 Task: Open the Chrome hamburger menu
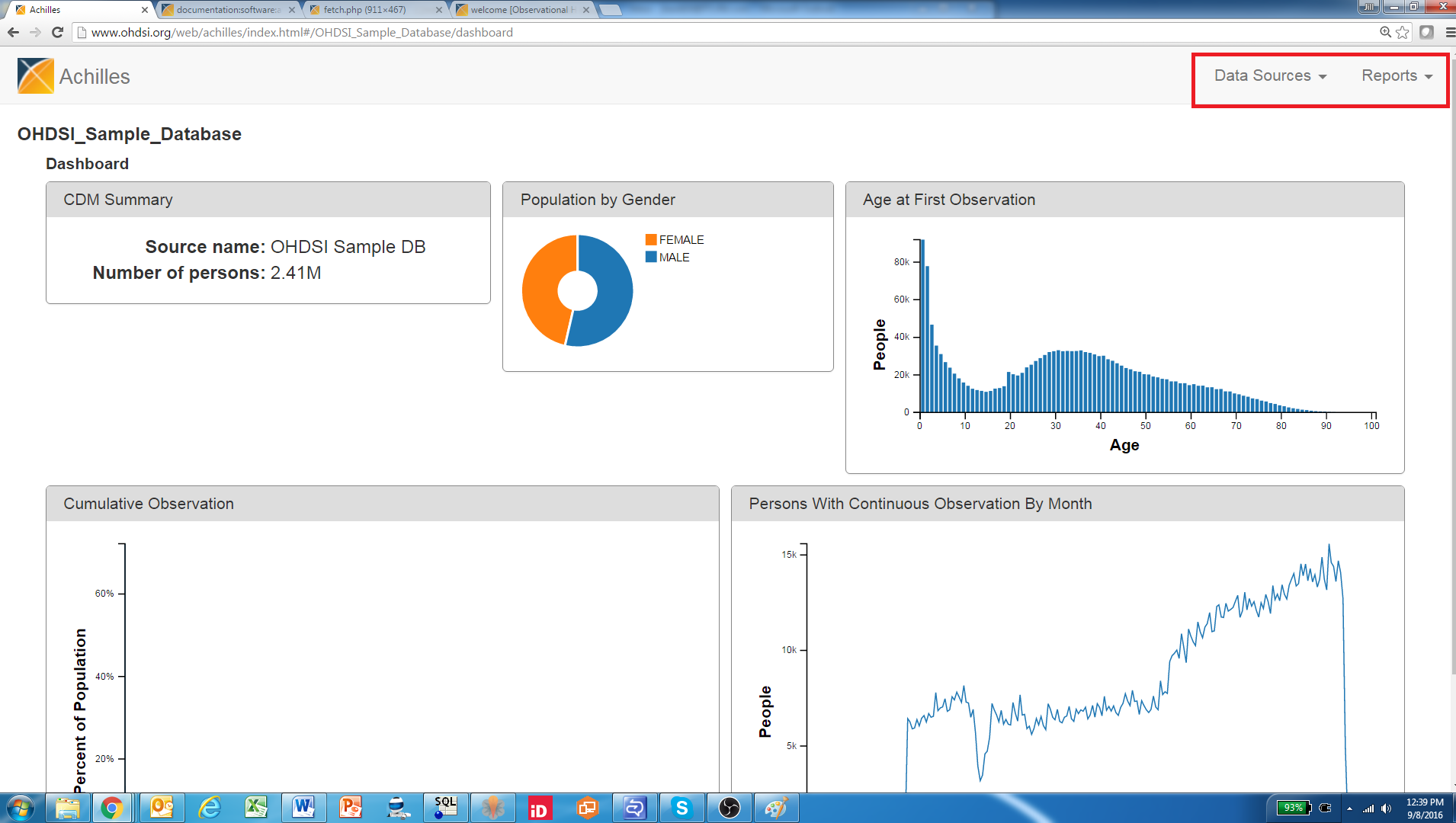point(1449,32)
